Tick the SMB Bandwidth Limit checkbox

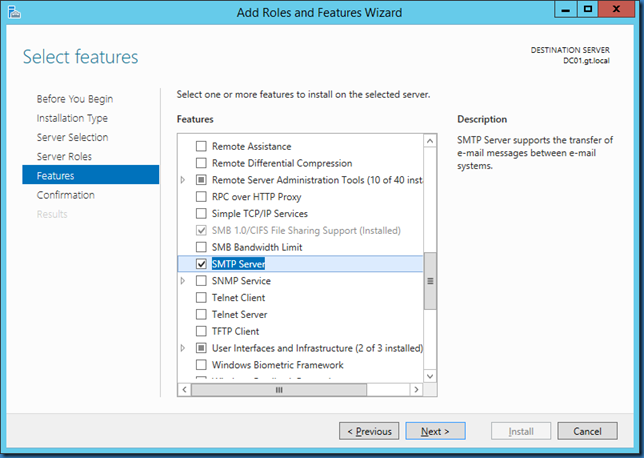coord(201,247)
